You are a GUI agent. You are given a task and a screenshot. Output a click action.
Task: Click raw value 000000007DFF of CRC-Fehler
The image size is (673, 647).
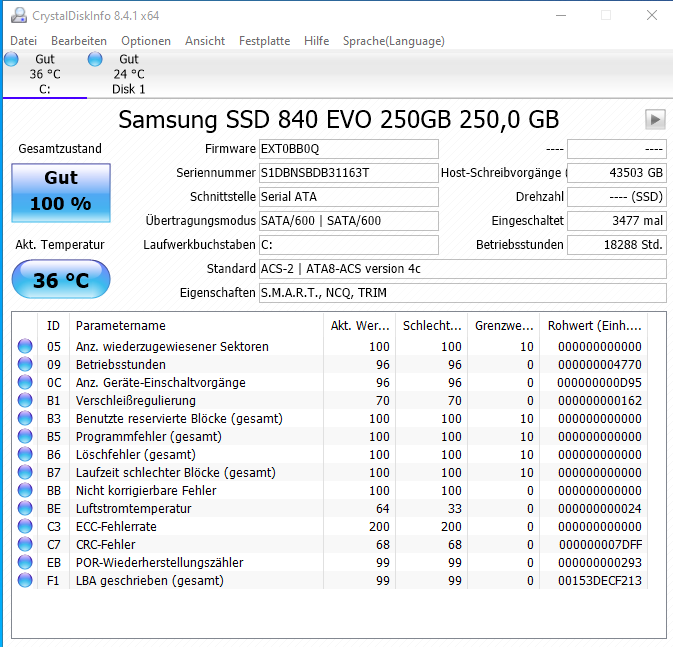click(x=600, y=545)
